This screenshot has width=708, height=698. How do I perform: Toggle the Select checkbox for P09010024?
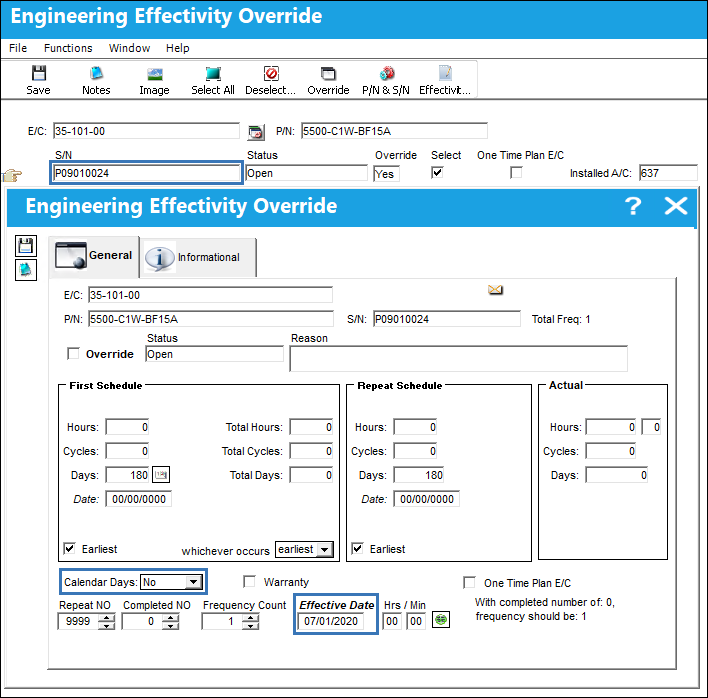(437, 173)
